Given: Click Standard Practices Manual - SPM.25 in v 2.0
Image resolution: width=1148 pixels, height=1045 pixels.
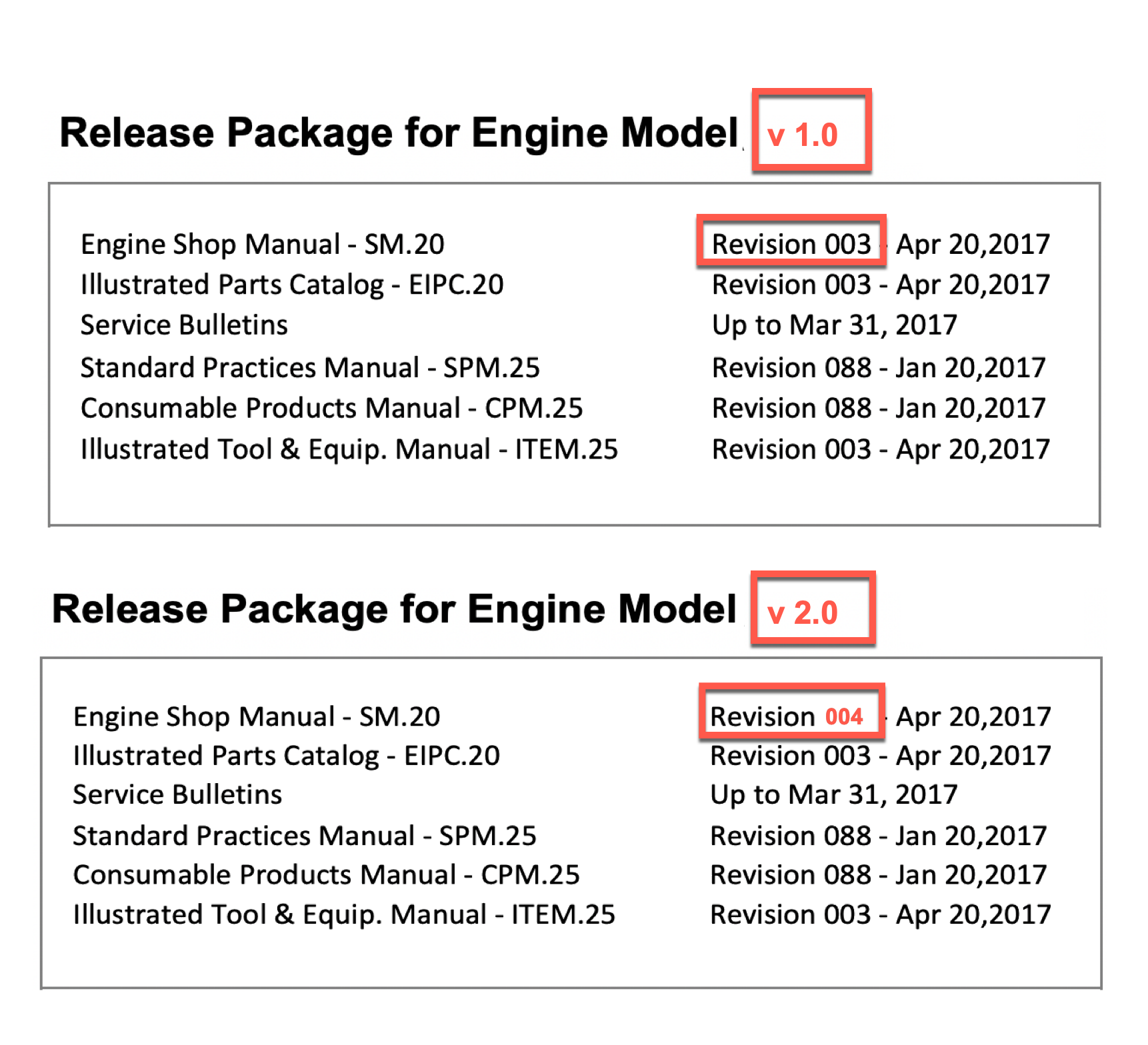Looking at the screenshot, I should (305, 836).
